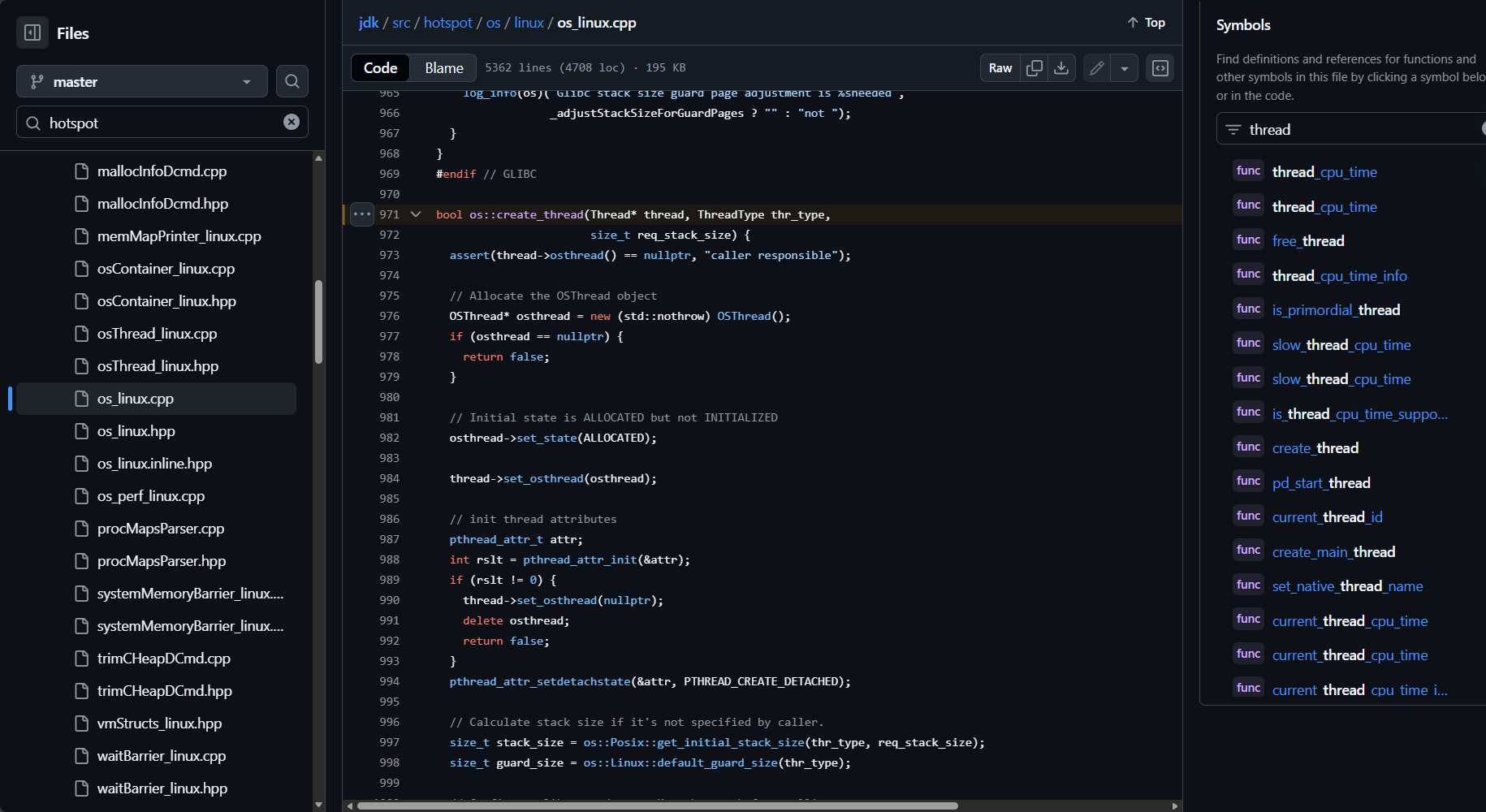Open memMapPrinter_linux.cpp file
Image resolution: width=1486 pixels, height=812 pixels.
coord(179,236)
